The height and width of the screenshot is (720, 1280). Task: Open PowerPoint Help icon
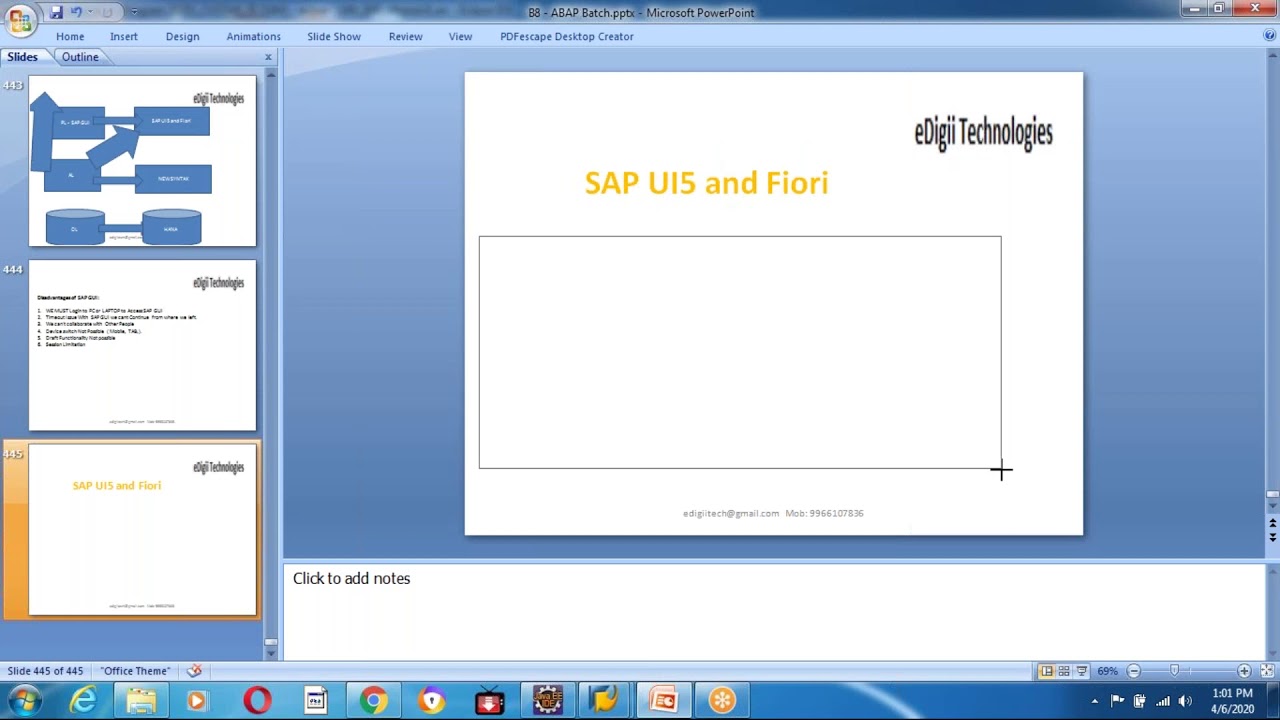click(x=1269, y=35)
